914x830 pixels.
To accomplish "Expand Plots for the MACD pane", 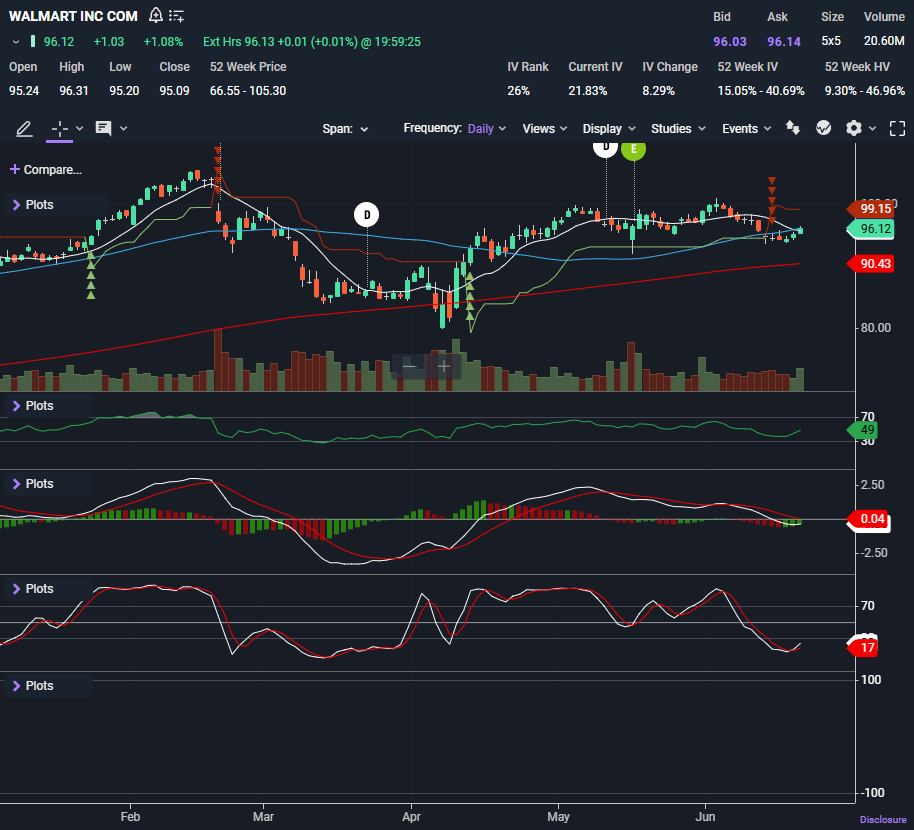I will pos(34,484).
